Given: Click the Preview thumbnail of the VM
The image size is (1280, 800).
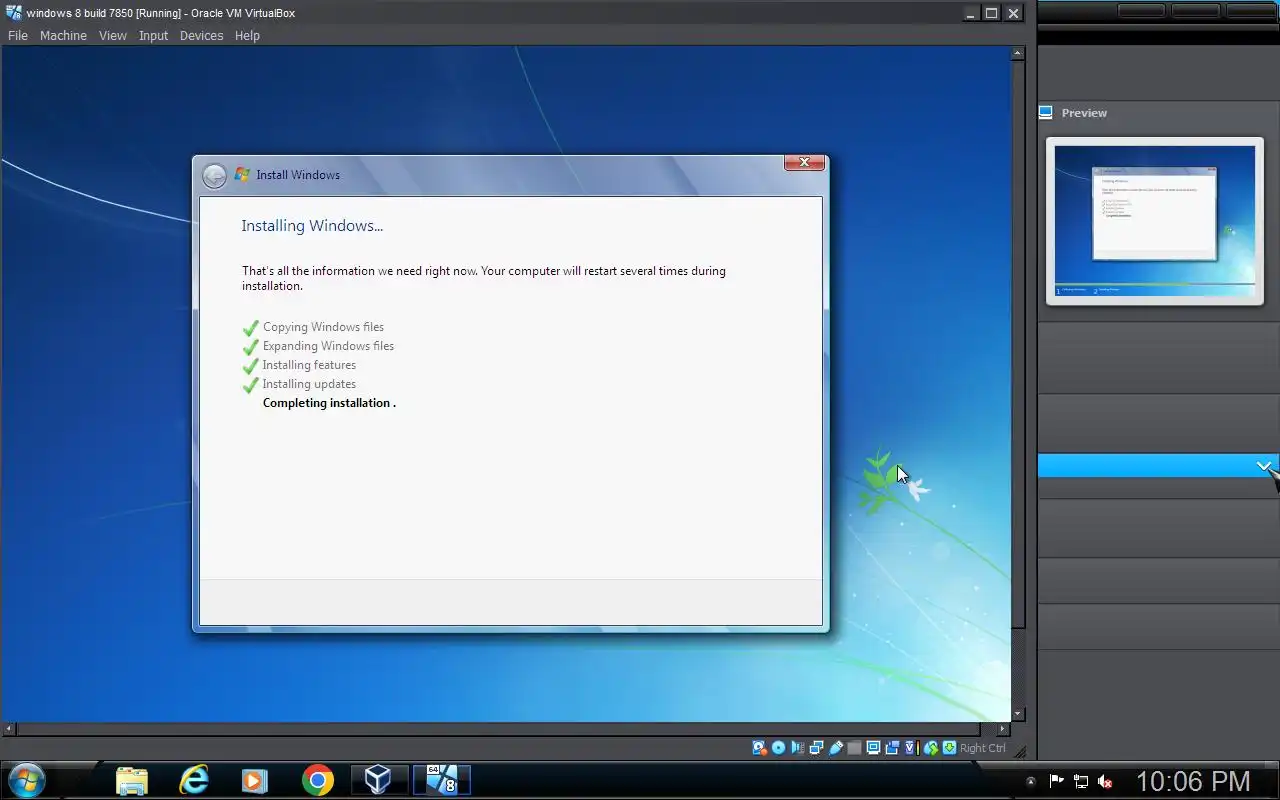Looking at the screenshot, I should tap(1155, 221).
